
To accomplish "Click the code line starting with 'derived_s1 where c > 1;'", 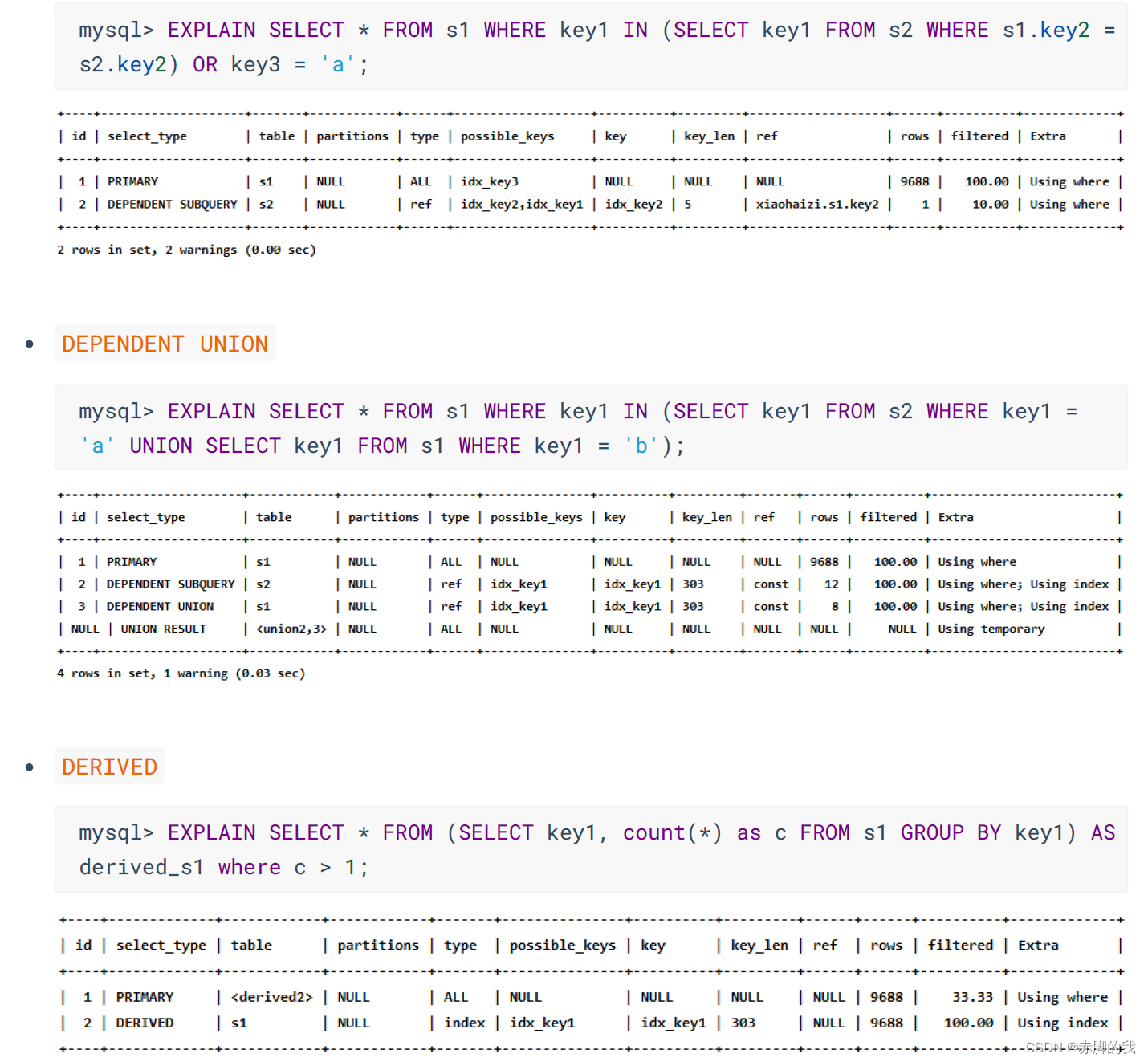I will [x=223, y=868].
